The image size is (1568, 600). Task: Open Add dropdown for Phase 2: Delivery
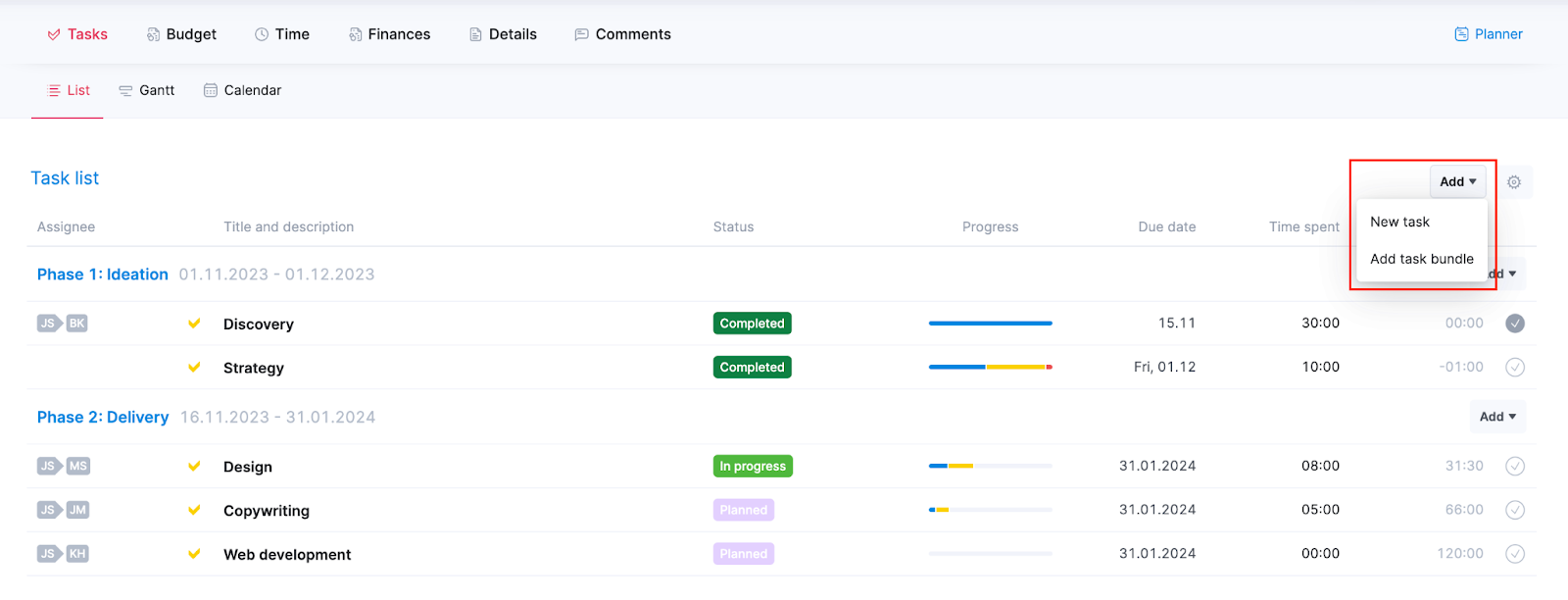(x=1497, y=417)
